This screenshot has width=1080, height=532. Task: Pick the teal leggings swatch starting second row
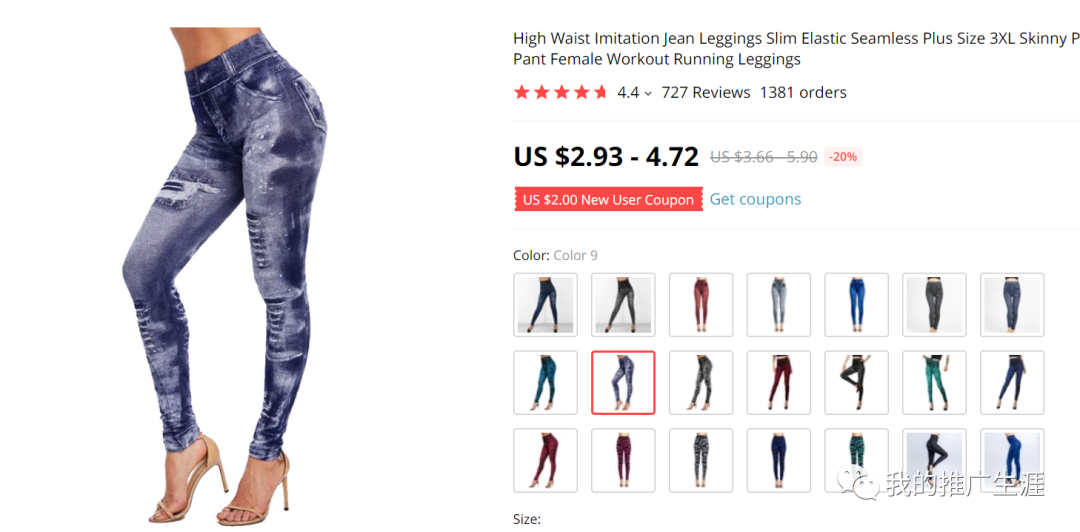click(x=545, y=382)
